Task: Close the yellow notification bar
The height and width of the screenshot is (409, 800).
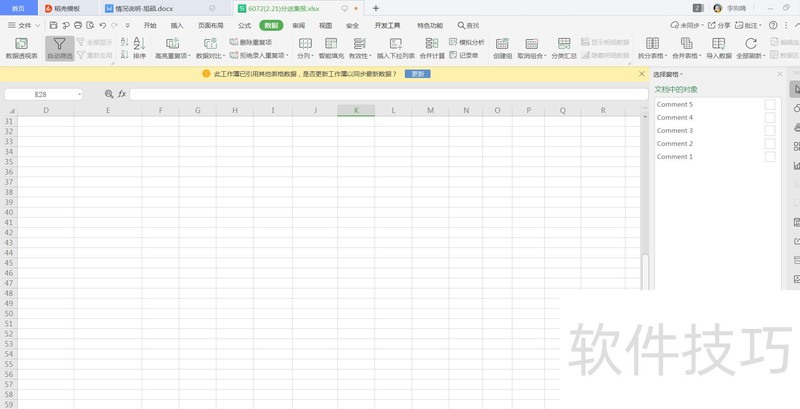Action: [642, 74]
